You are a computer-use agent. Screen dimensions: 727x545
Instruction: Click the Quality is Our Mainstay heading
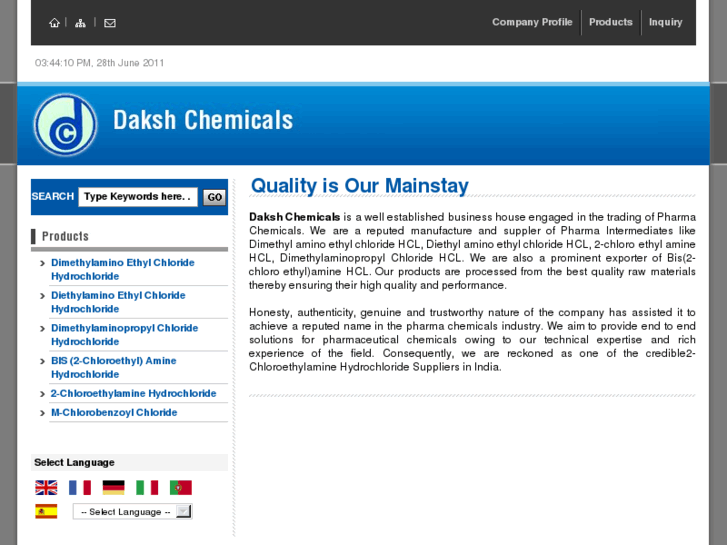click(x=360, y=186)
